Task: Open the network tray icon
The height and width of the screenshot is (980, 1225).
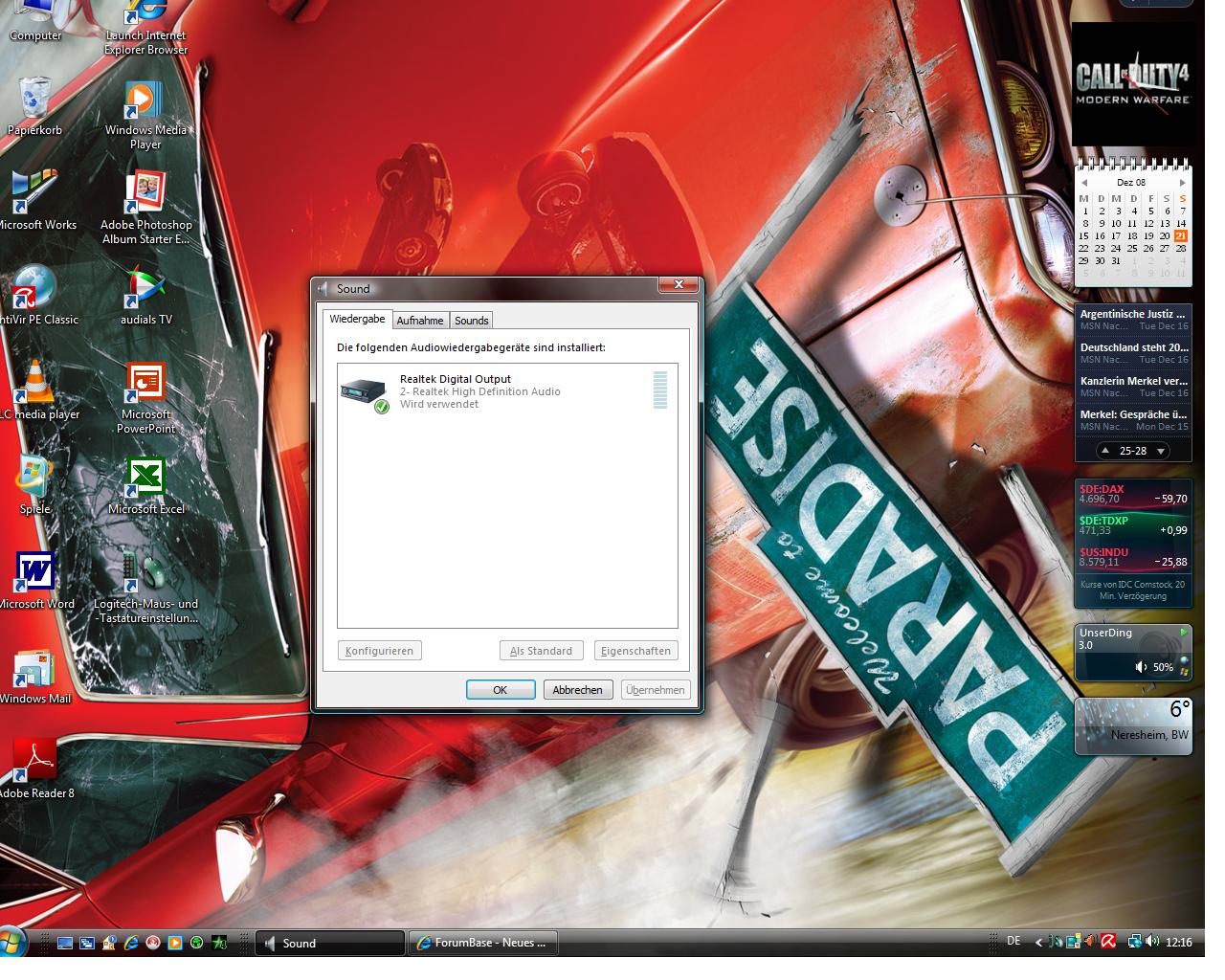Action: (1135, 942)
